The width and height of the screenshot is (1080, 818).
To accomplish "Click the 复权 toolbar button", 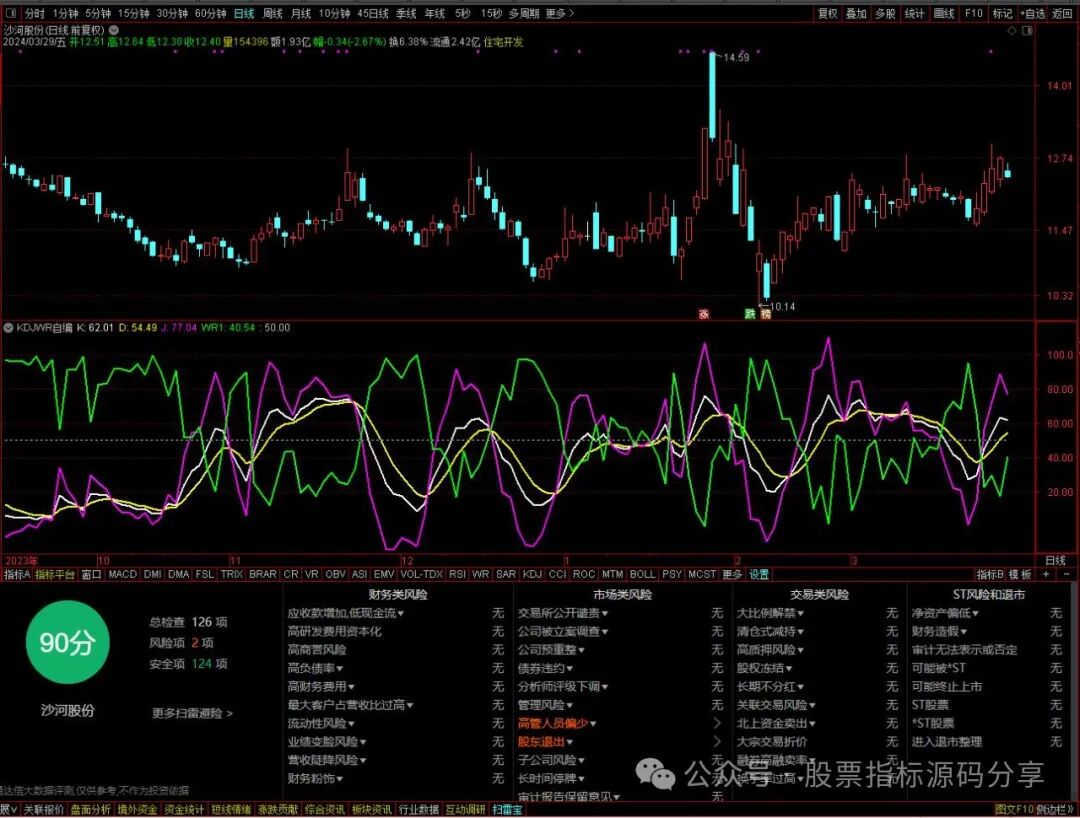I will click(827, 13).
